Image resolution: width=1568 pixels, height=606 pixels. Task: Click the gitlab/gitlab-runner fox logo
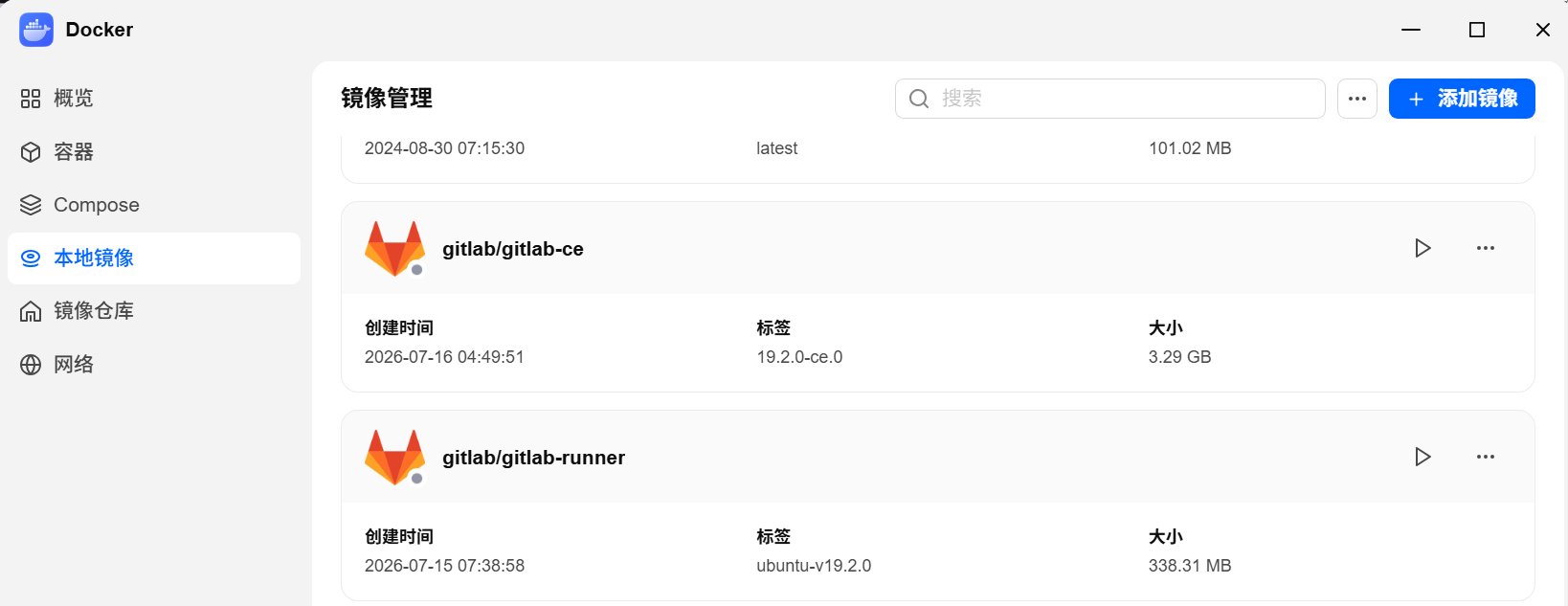[x=394, y=458]
